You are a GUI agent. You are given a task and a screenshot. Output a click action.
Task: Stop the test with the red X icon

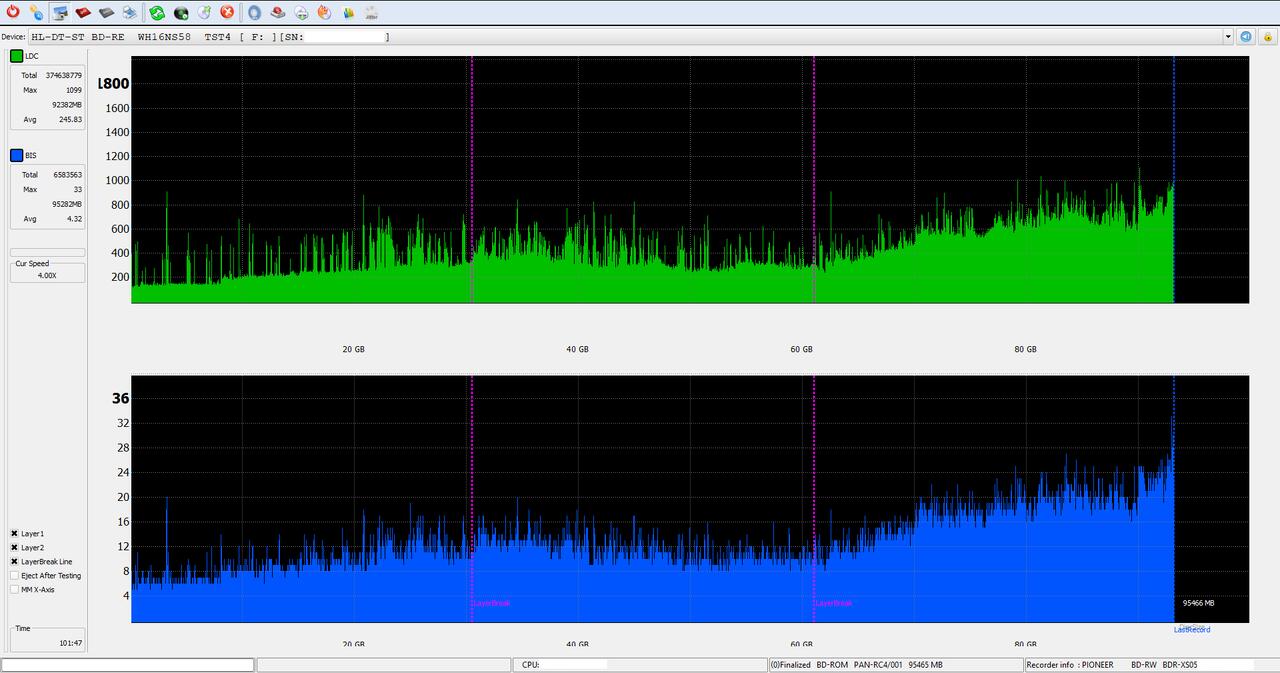pos(227,12)
